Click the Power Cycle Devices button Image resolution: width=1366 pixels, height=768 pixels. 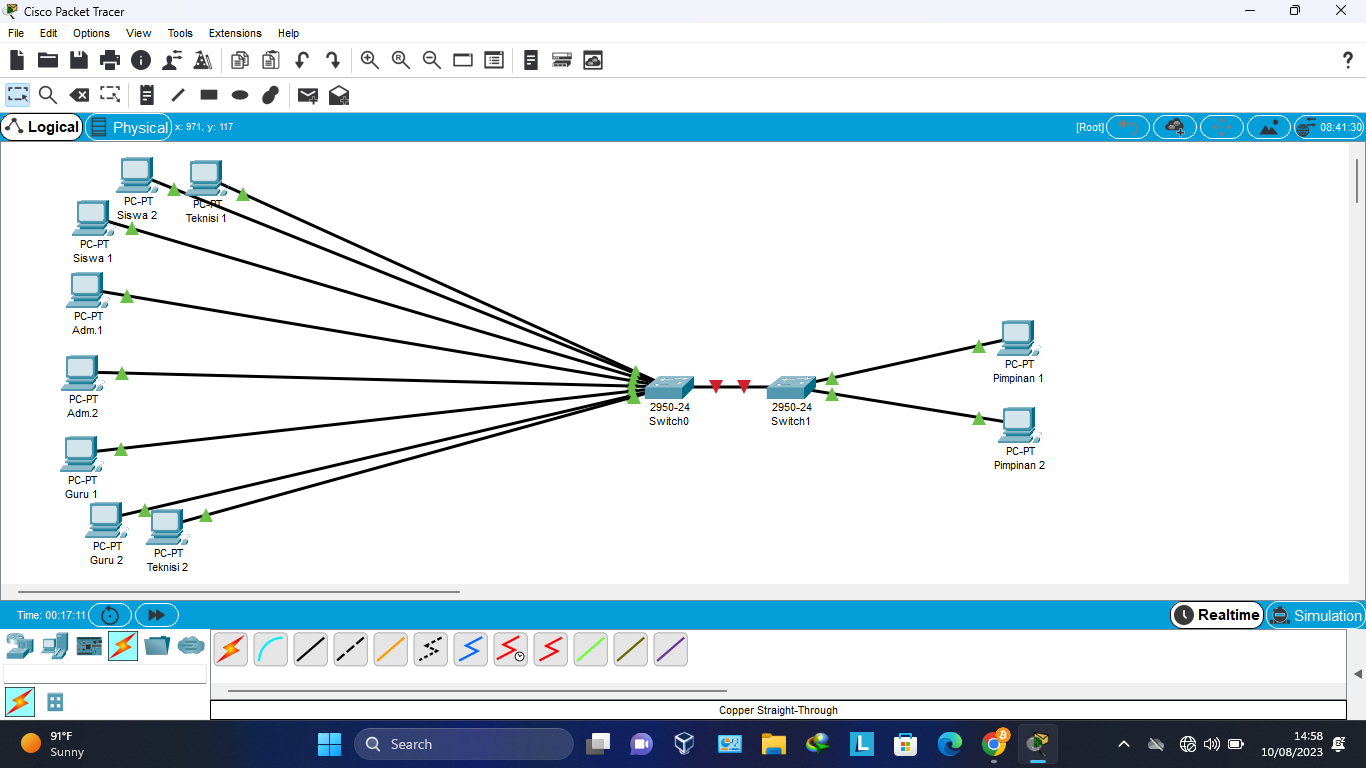[110, 615]
